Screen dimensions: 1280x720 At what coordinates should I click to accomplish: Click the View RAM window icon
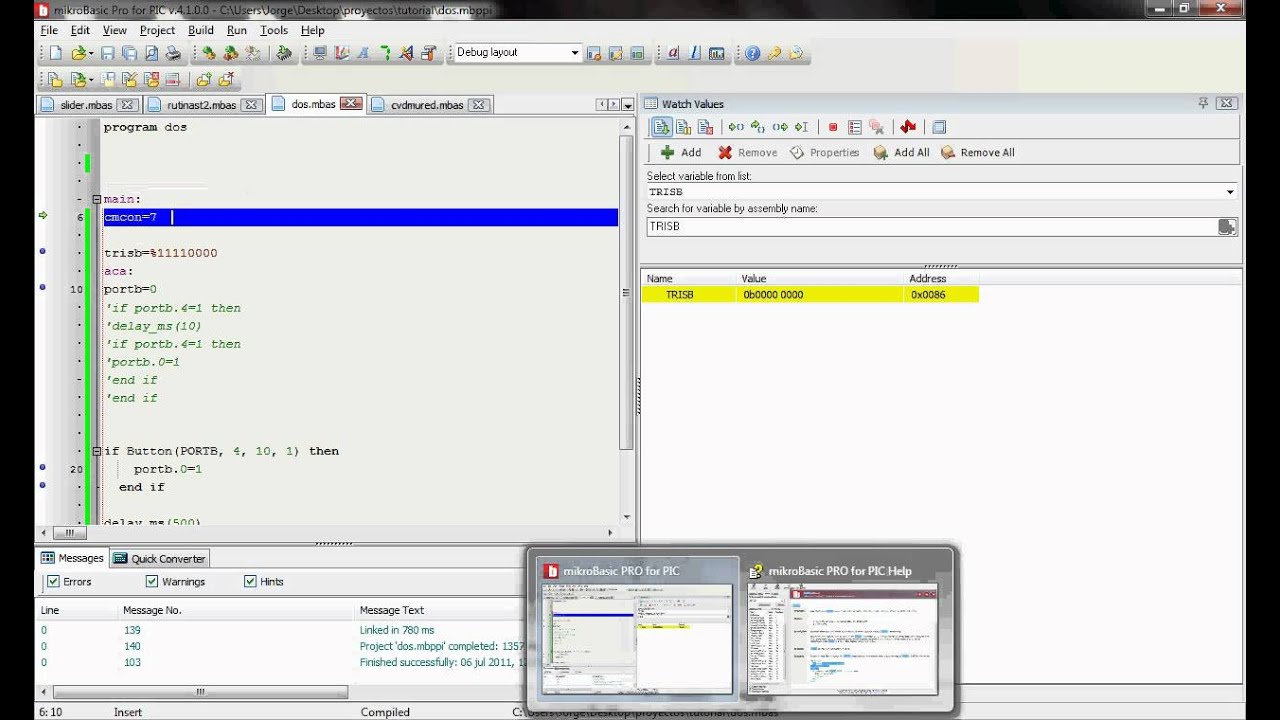(x=938, y=127)
